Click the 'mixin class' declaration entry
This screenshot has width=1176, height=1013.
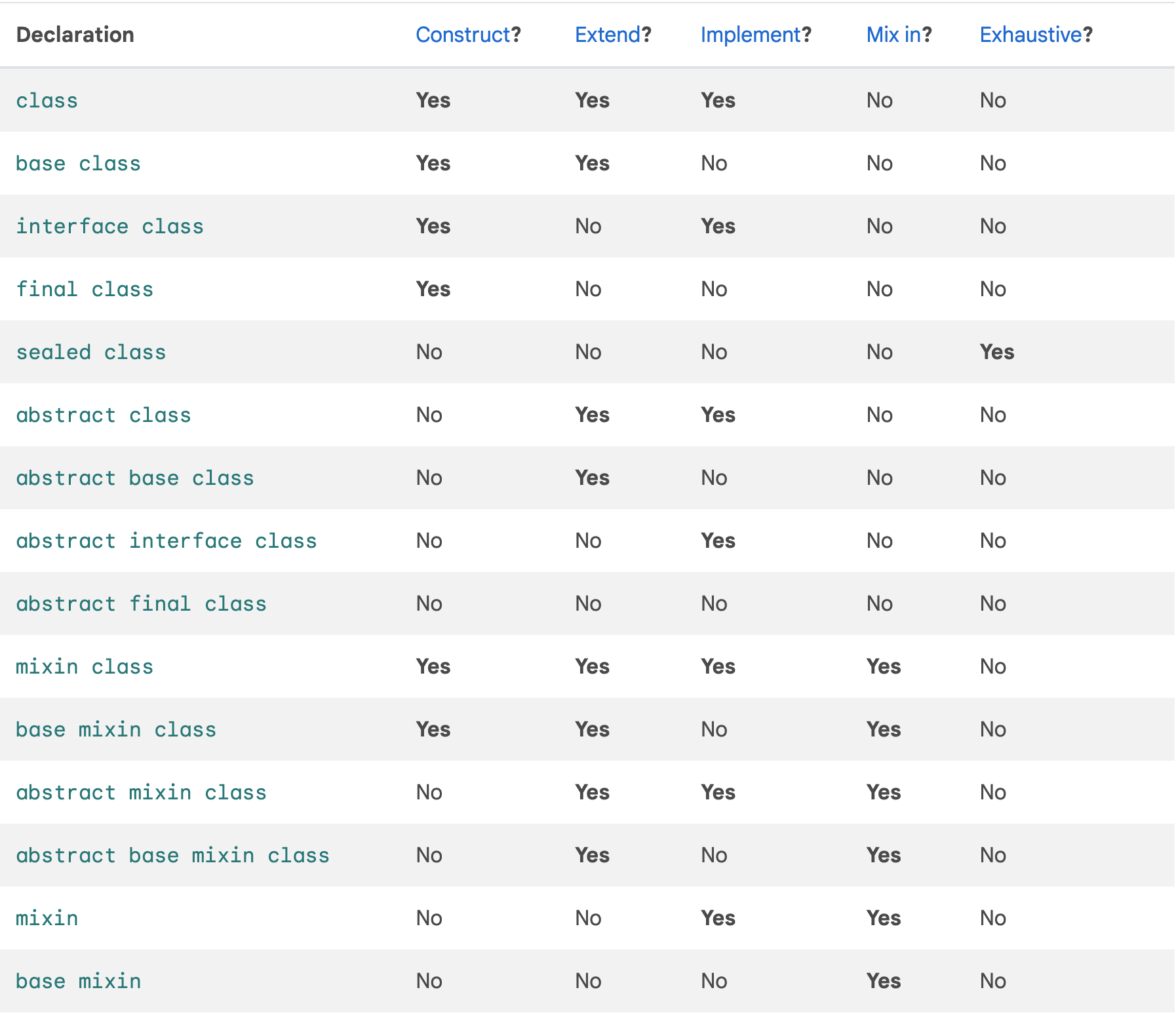point(85,667)
